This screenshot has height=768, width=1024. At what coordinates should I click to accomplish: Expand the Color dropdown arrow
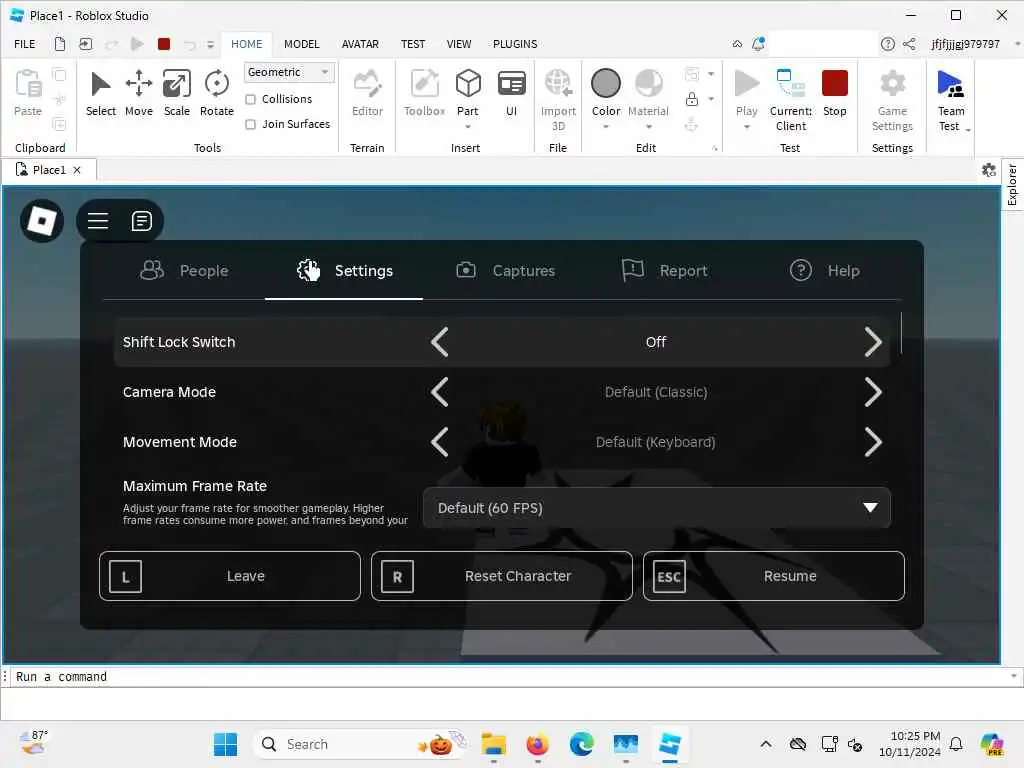605,127
